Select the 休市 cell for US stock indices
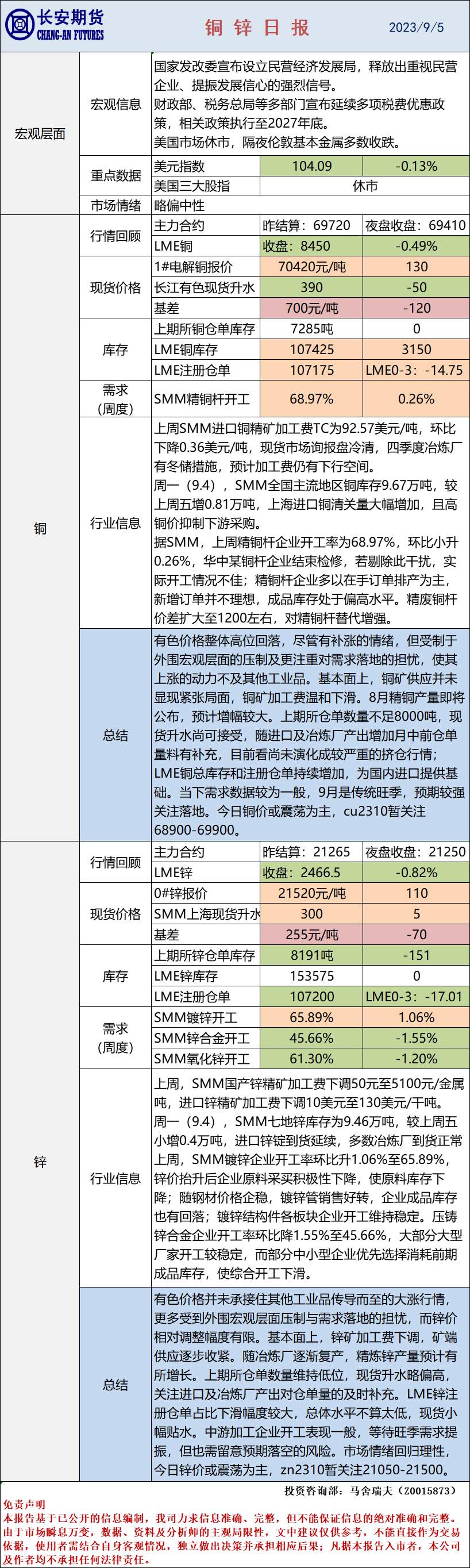The width and height of the screenshot is (470, 1568). (x=365, y=186)
